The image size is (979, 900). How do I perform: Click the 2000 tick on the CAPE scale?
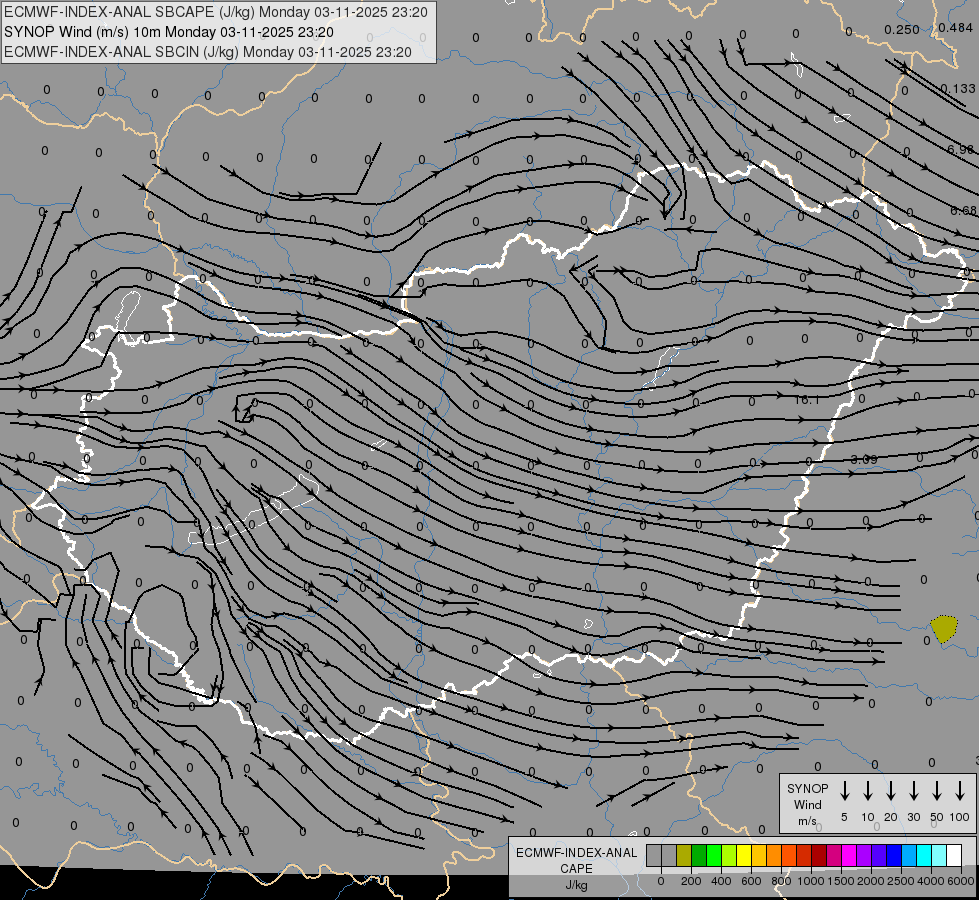(871, 881)
